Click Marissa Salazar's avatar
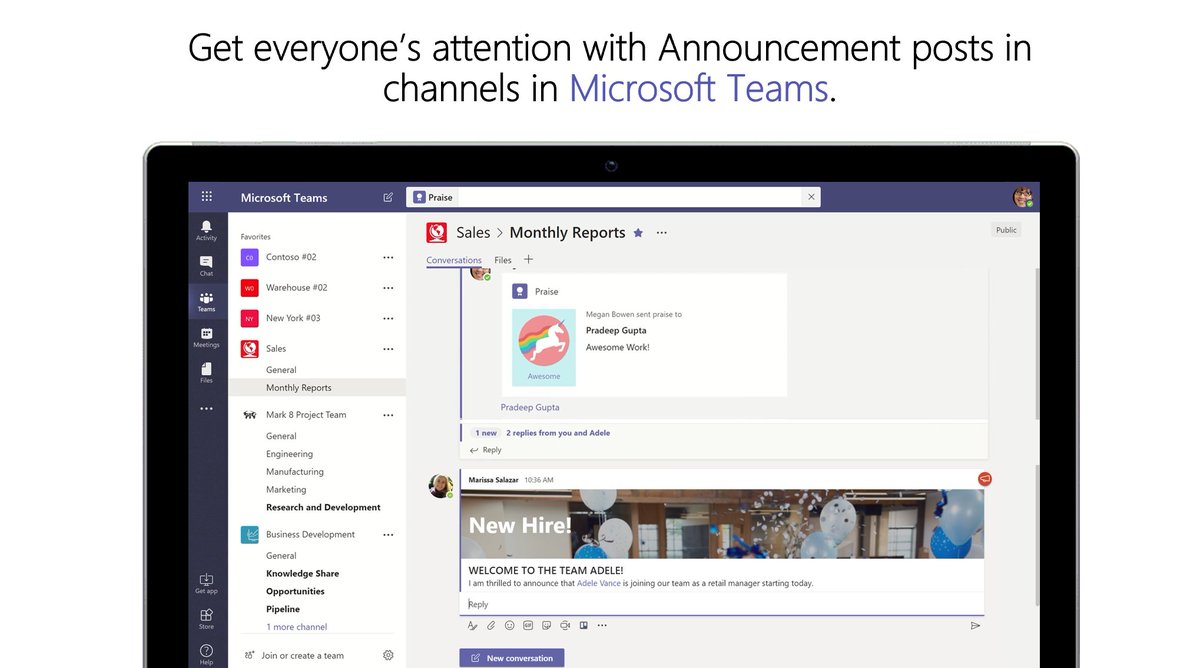 pyautogui.click(x=441, y=486)
